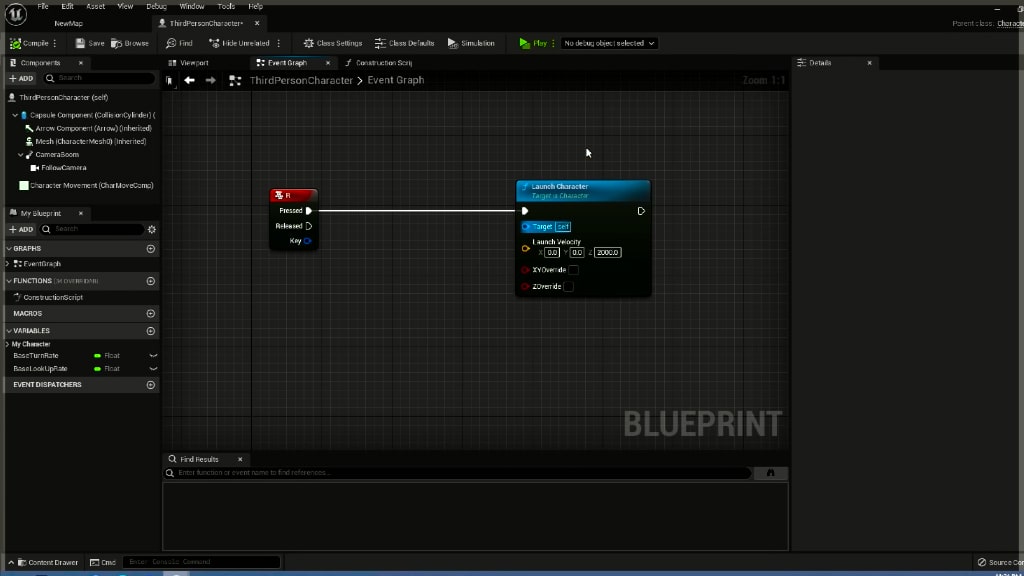Image resolution: width=1024 pixels, height=576 pixels.
Task: Select the BaseTurnRate variable
Action: (36, 356)
